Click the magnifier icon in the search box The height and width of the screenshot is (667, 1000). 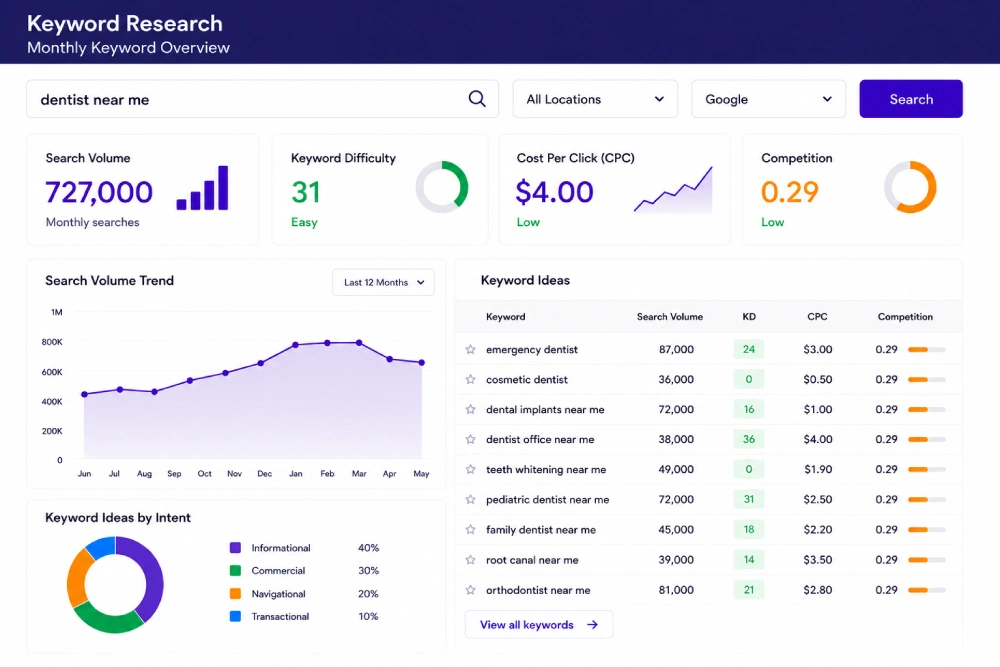pos(477,99)
